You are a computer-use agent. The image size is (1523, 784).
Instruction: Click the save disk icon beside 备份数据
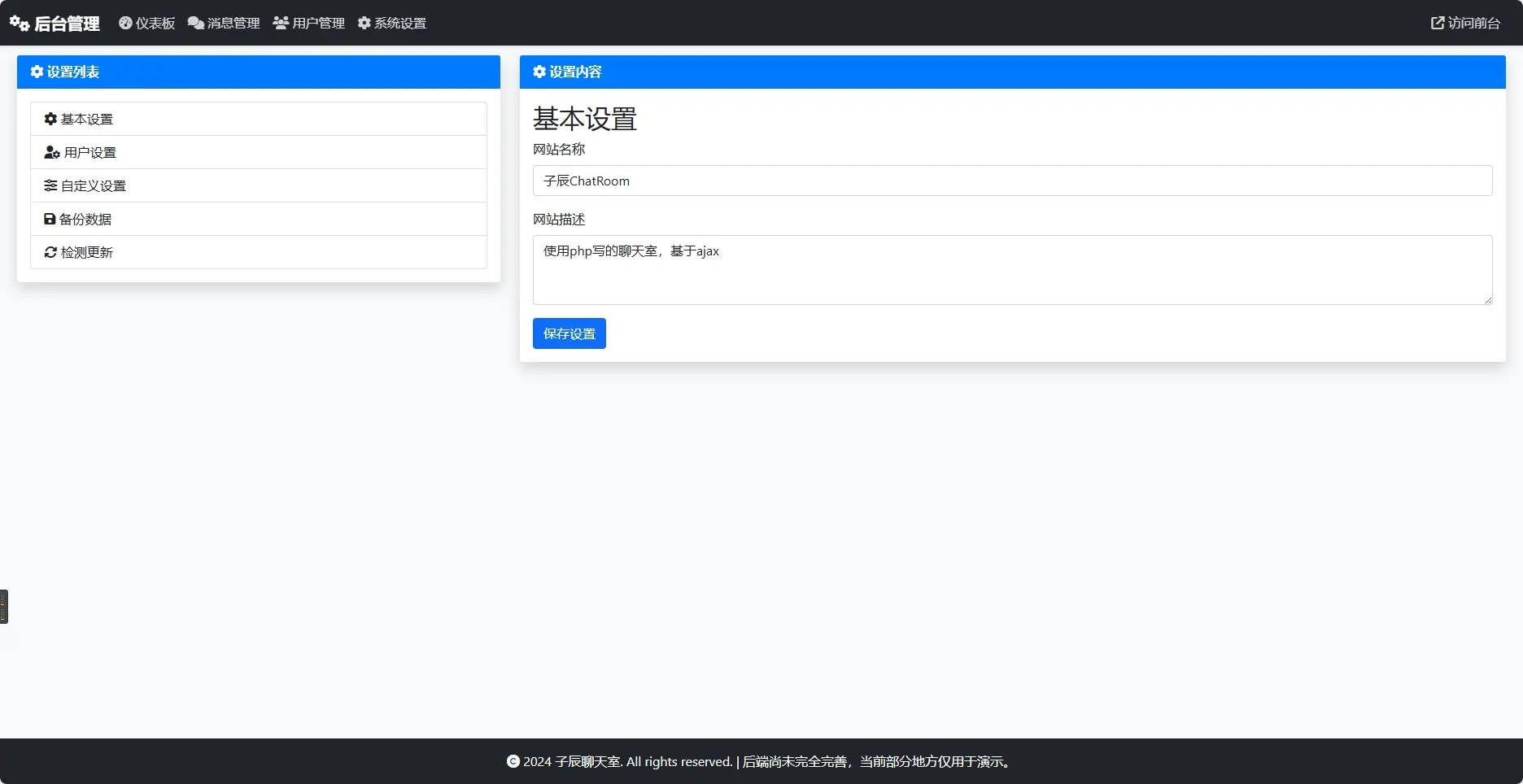click(x=50, y=219)
